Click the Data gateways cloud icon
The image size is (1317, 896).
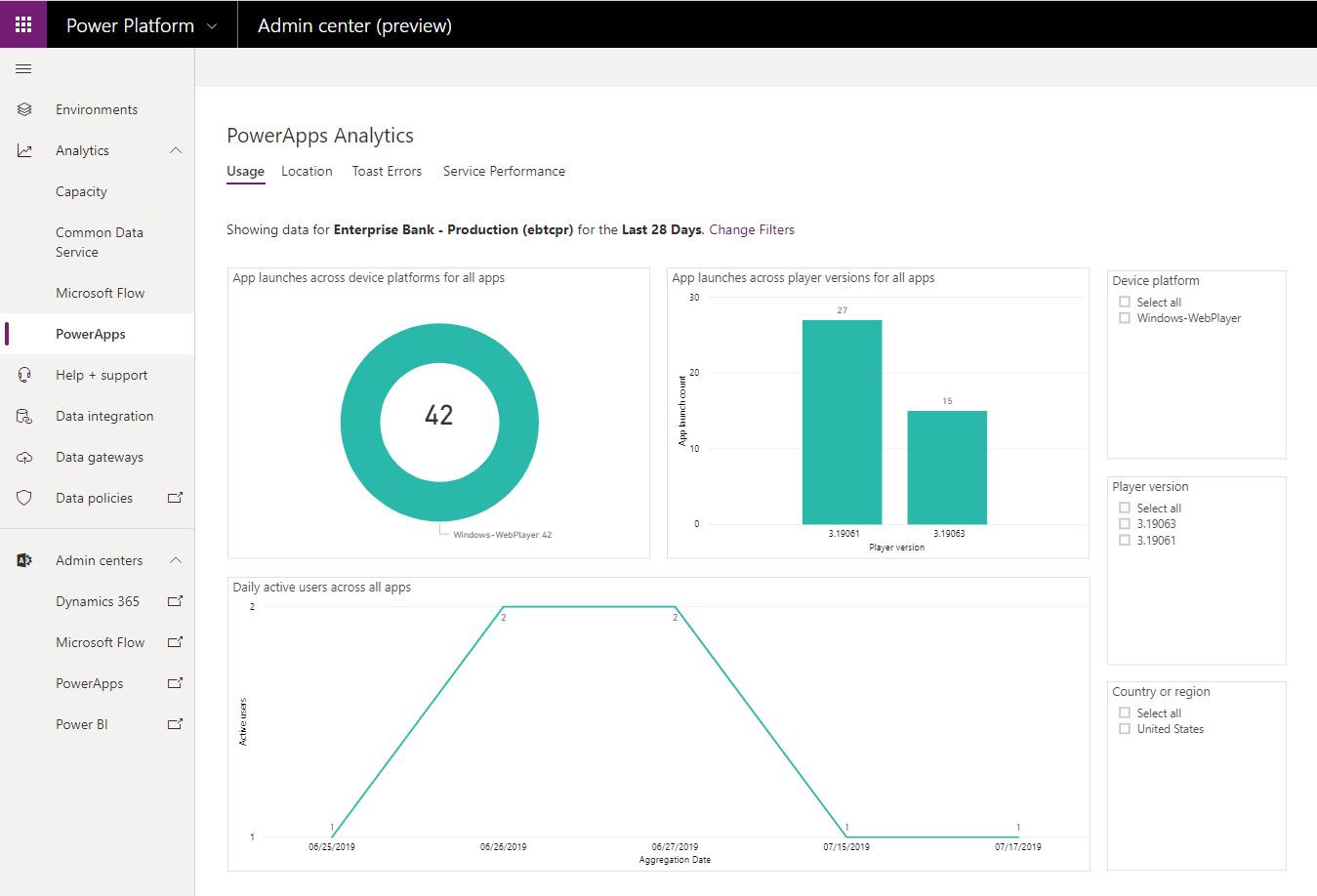(x=24, y=457)
